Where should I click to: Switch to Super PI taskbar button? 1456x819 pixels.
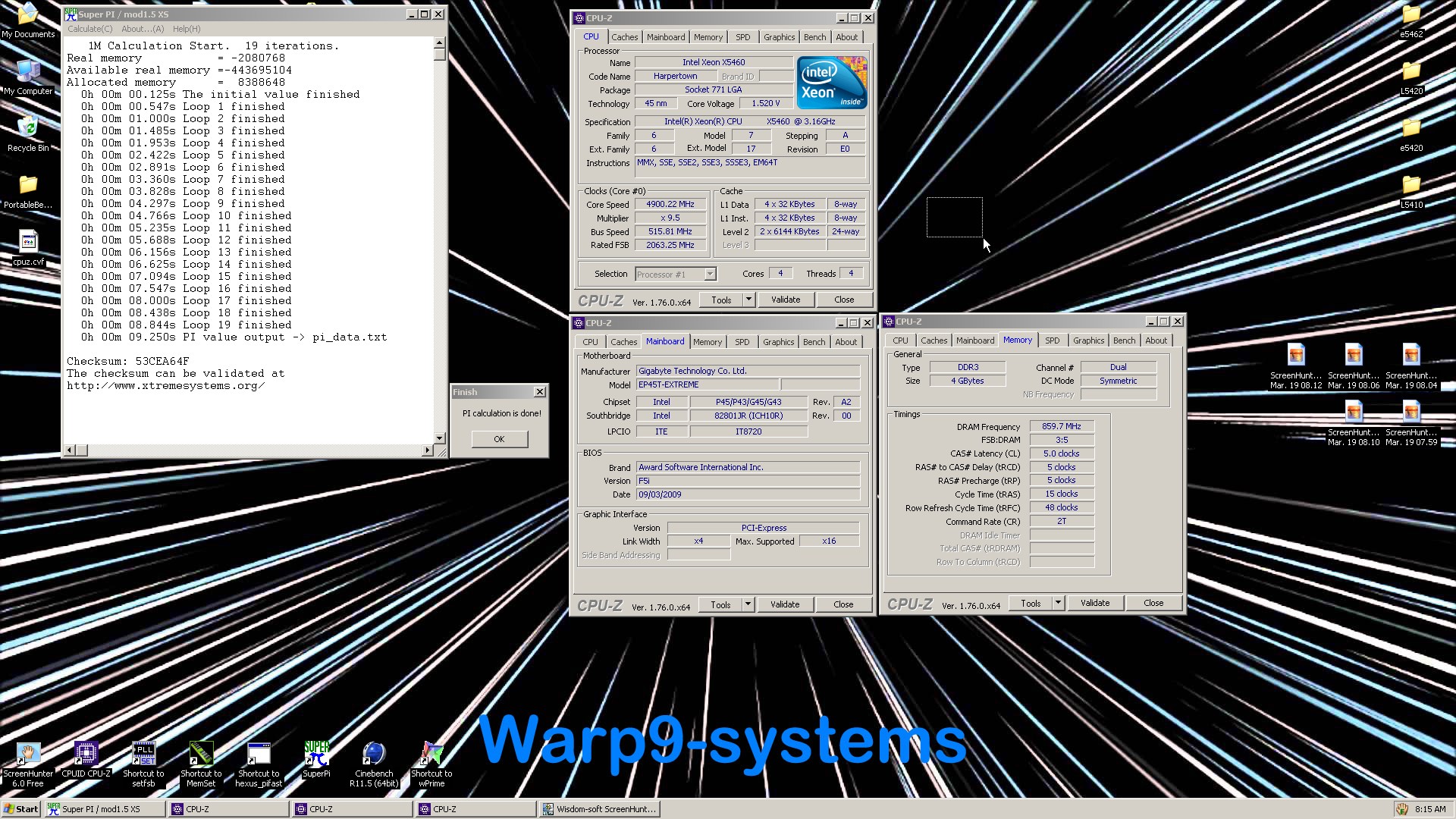click(105, 809)
